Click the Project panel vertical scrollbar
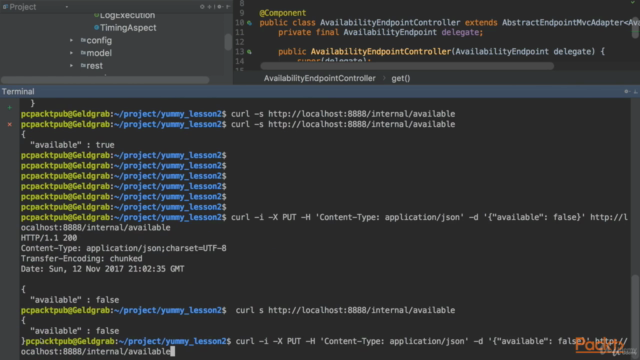640x360 pixels. pyautogui.click(x=228, y=42)
